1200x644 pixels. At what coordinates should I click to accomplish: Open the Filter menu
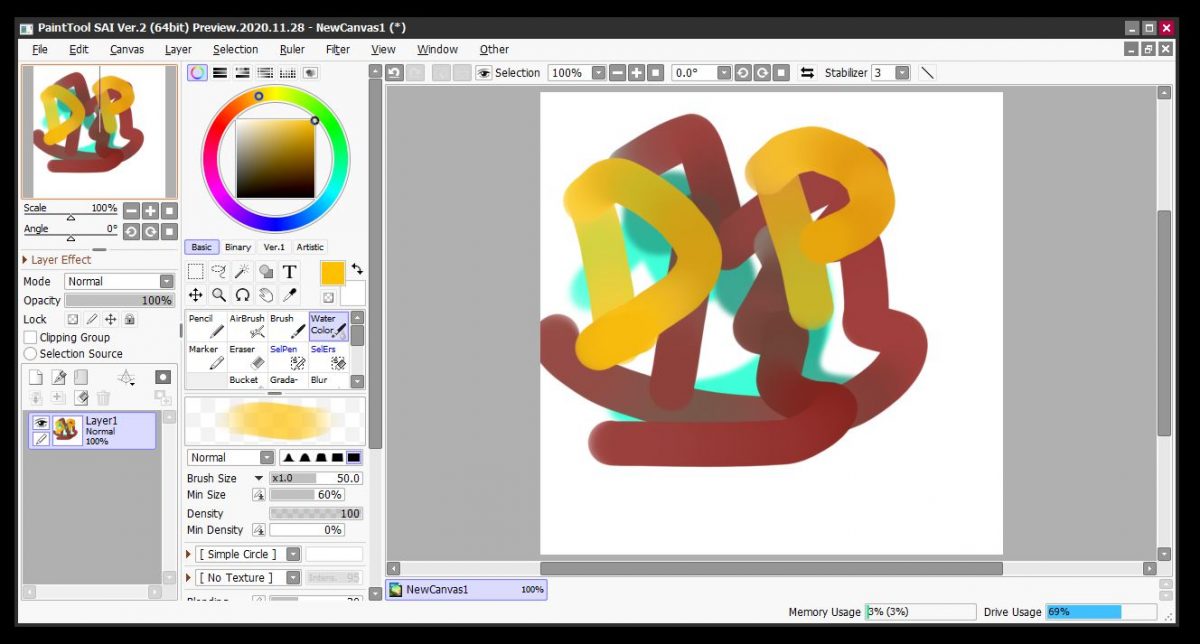click(x=338, y=49)
